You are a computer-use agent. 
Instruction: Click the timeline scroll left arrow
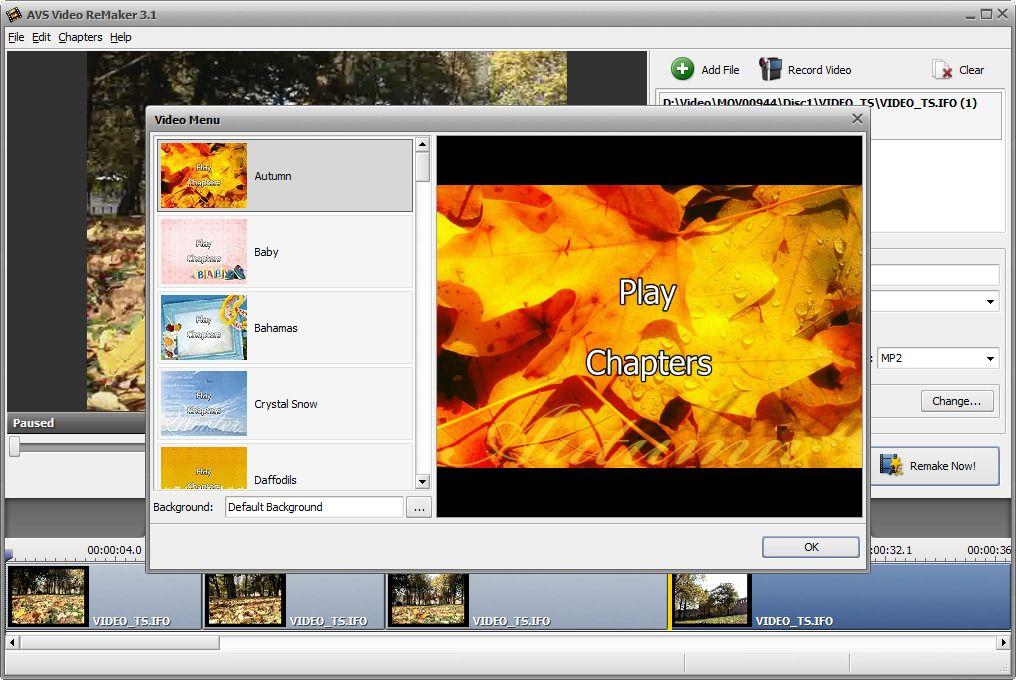coord(12,642)
